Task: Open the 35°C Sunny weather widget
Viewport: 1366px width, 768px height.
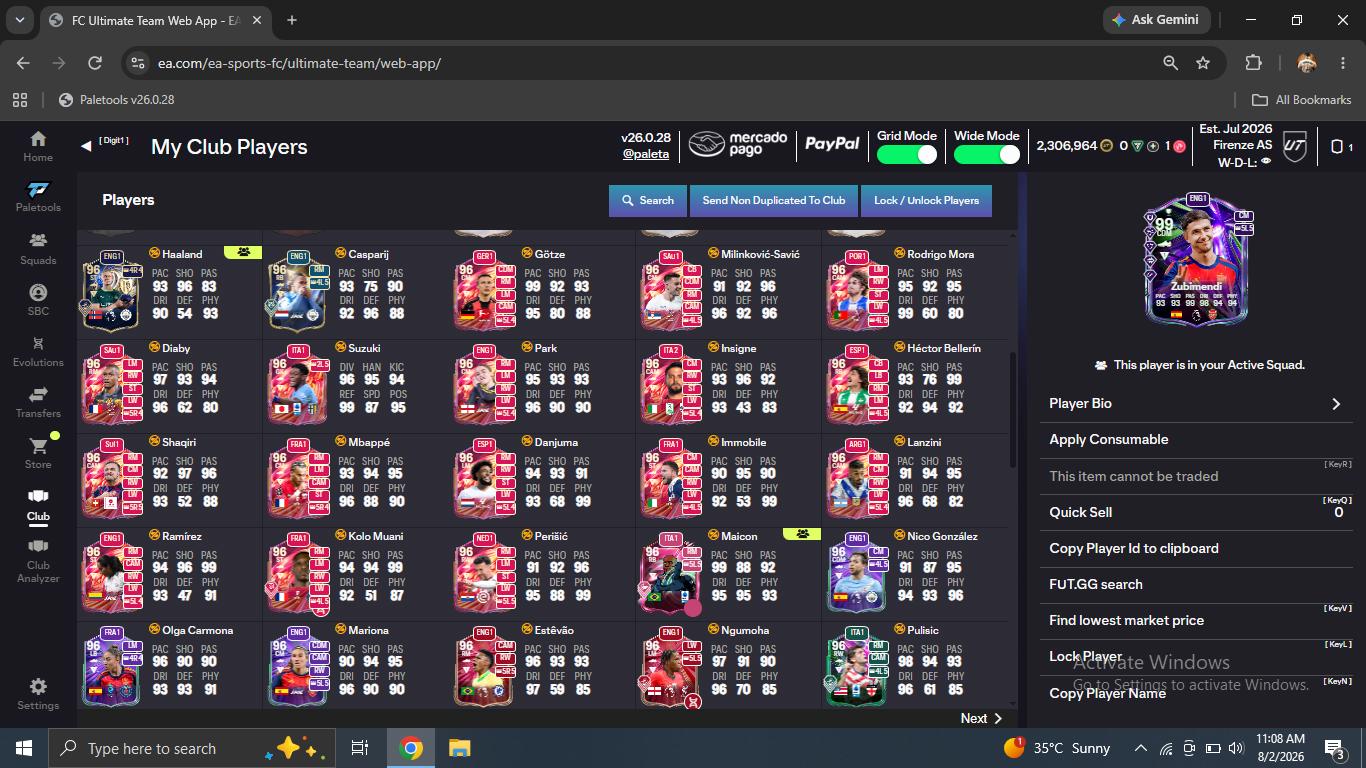Action: (x=1056, y=748)
